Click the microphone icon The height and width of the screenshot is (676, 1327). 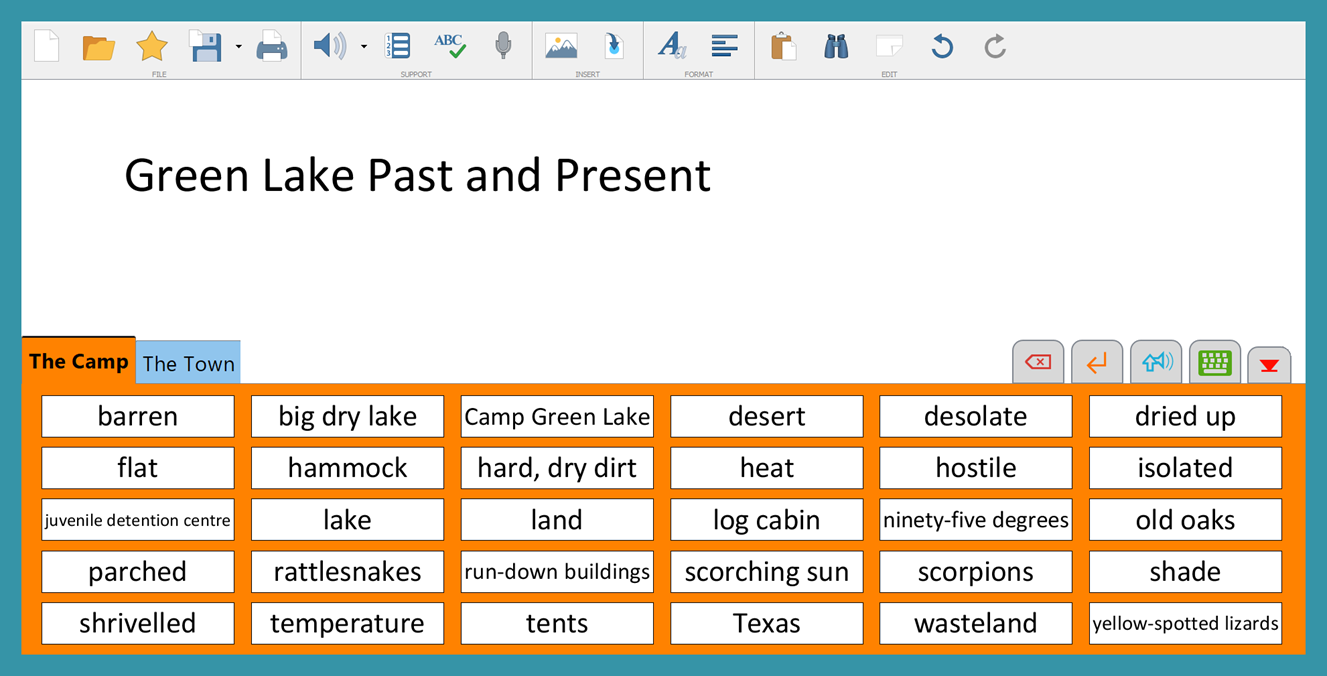503,46
